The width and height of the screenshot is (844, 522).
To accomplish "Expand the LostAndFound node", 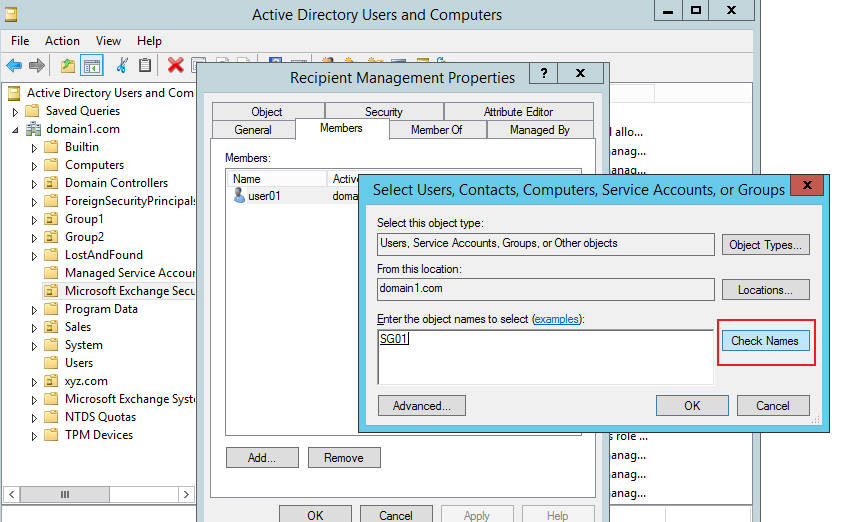I will 34,256.
